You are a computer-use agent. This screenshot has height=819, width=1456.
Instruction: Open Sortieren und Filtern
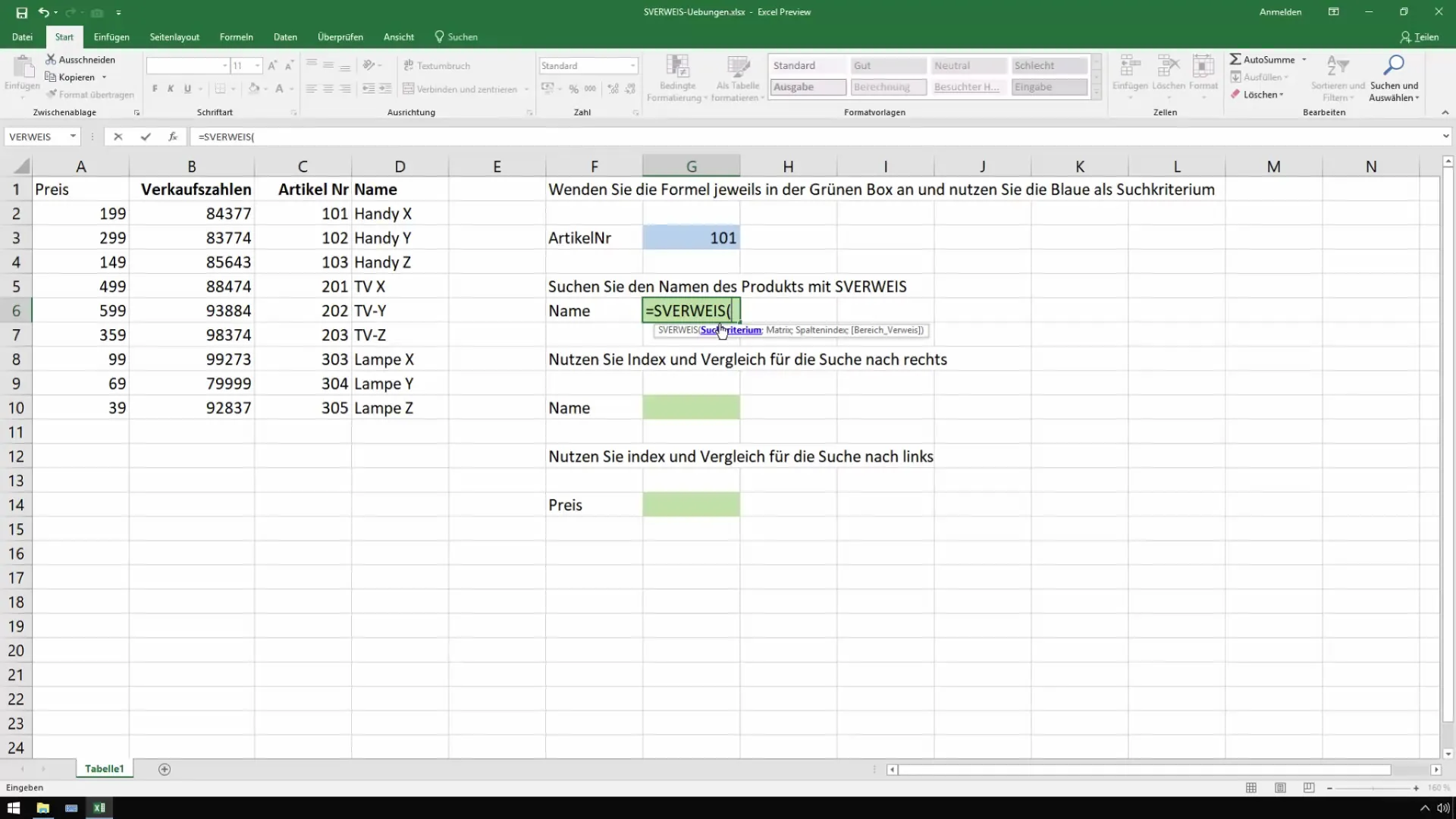(1338, 78)
